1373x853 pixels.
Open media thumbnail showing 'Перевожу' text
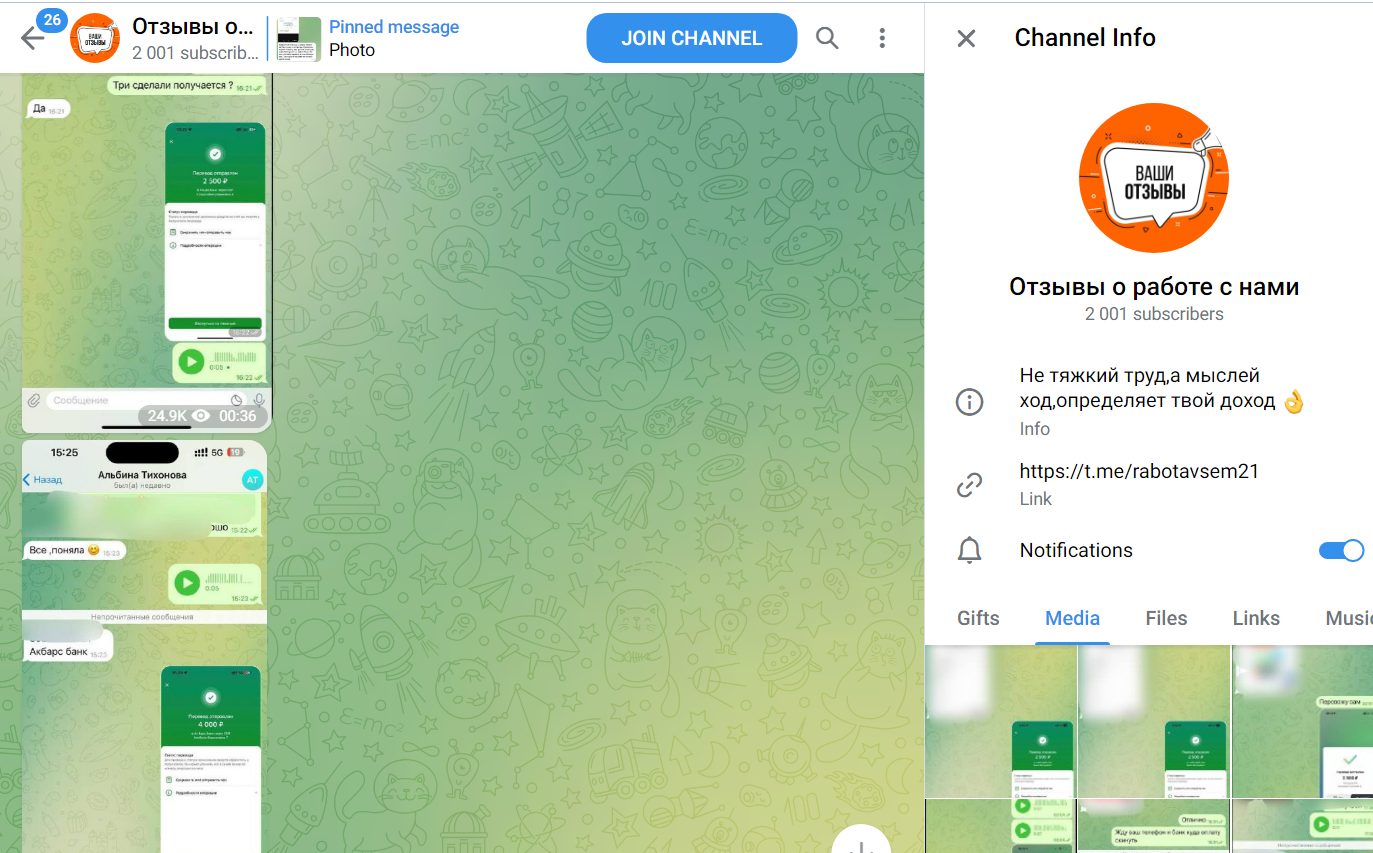tap(1302, 721)
